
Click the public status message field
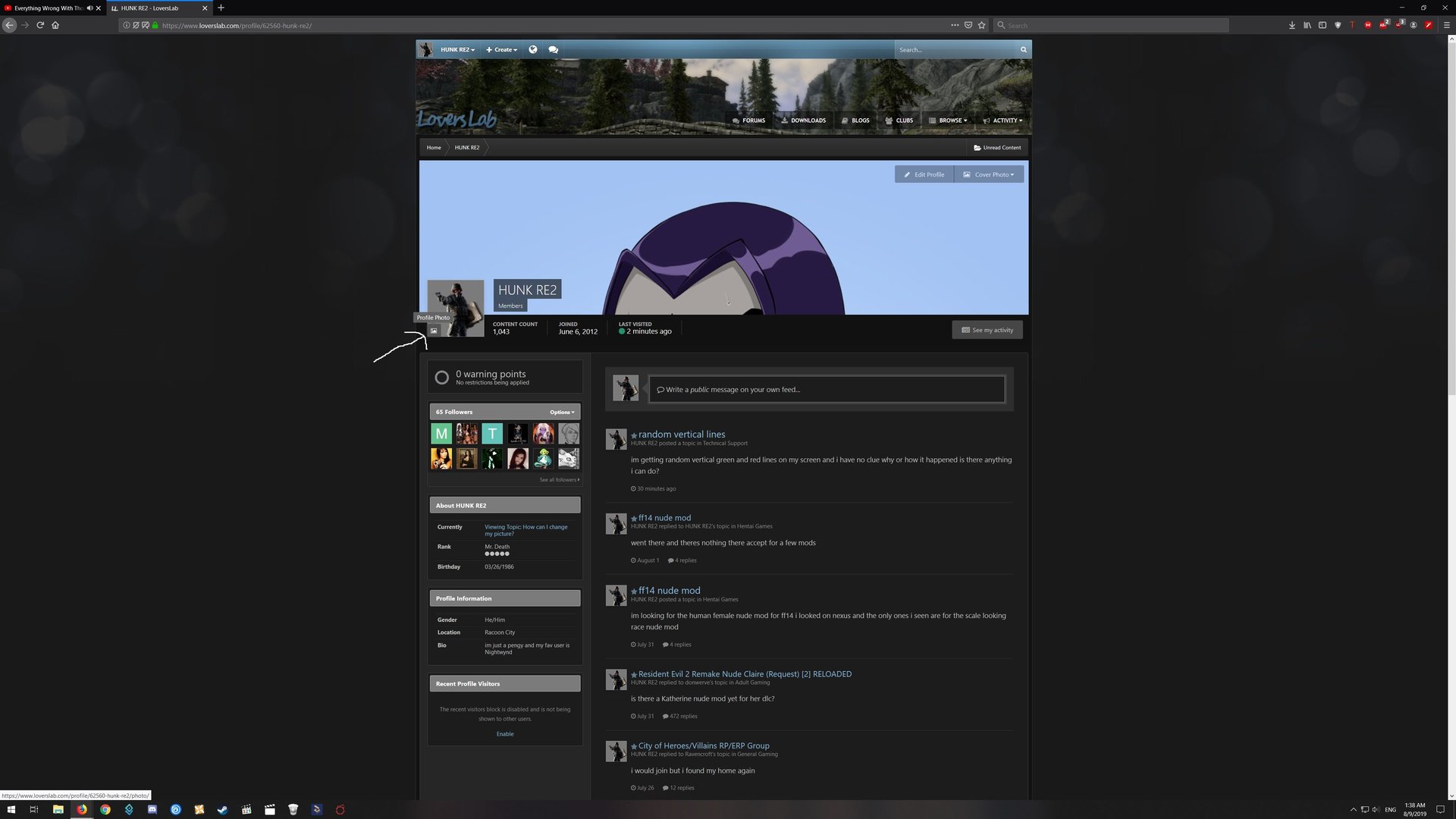[827, 390]
